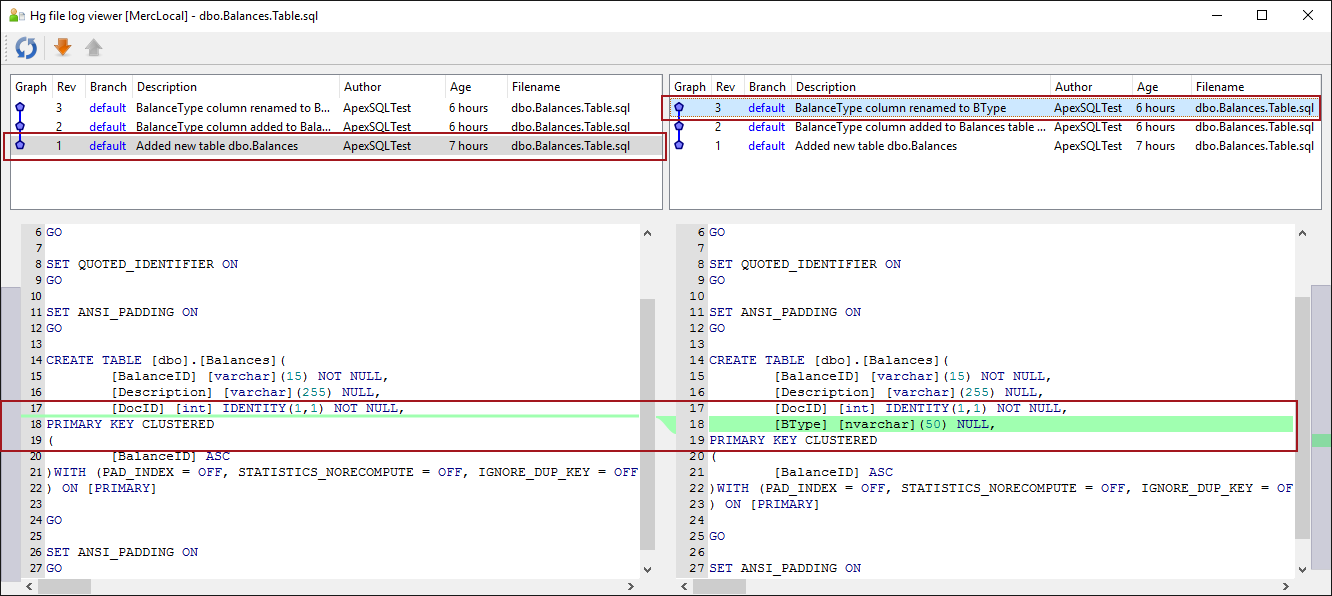Click the orange down arrow for next change

pos(63,47)
